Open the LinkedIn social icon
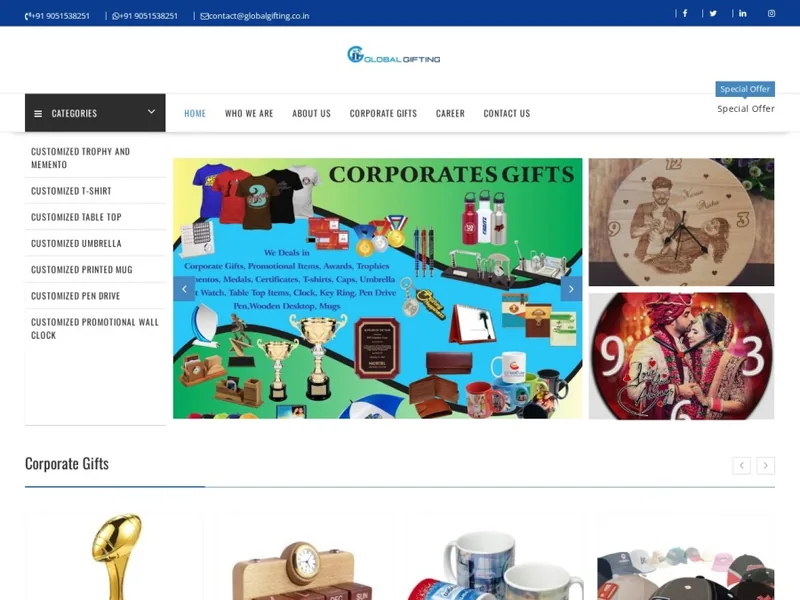The width and height of the screenshot is (800, 600). tap(742, 13)
